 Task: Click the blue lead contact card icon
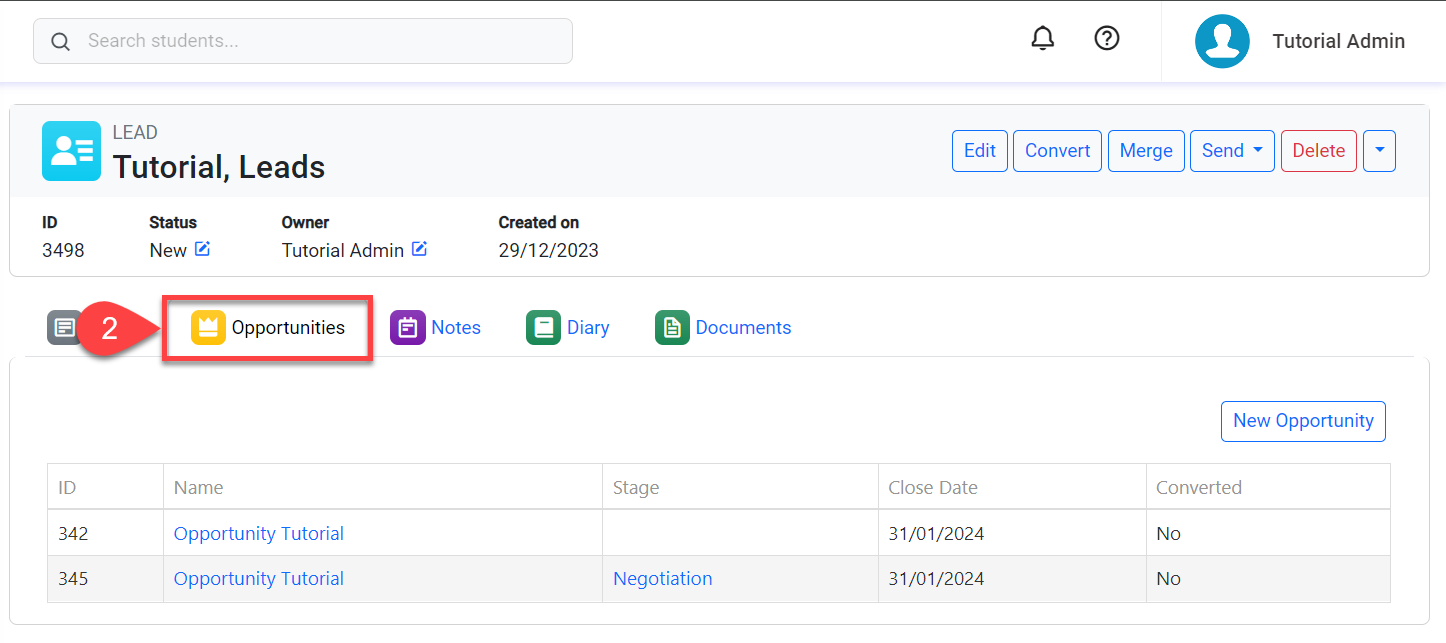pyautogui.click(x=71, y=151)
